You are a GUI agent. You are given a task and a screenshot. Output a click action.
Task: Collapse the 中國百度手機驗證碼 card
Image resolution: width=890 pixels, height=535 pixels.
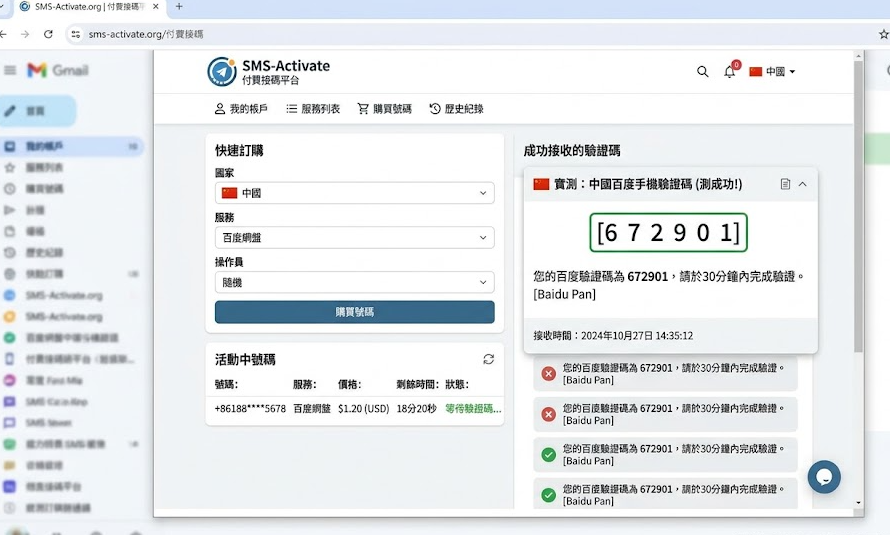point(803,184)
